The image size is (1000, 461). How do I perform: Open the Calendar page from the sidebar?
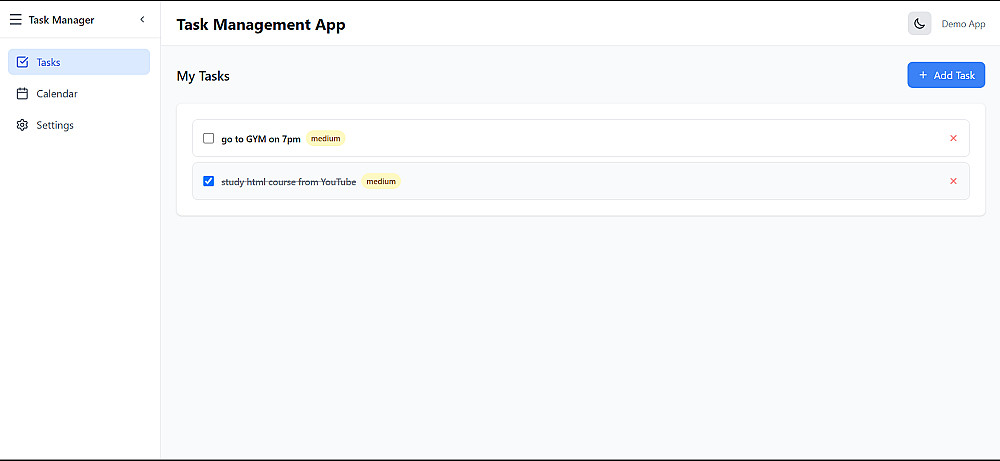click(x=56, y=94)
